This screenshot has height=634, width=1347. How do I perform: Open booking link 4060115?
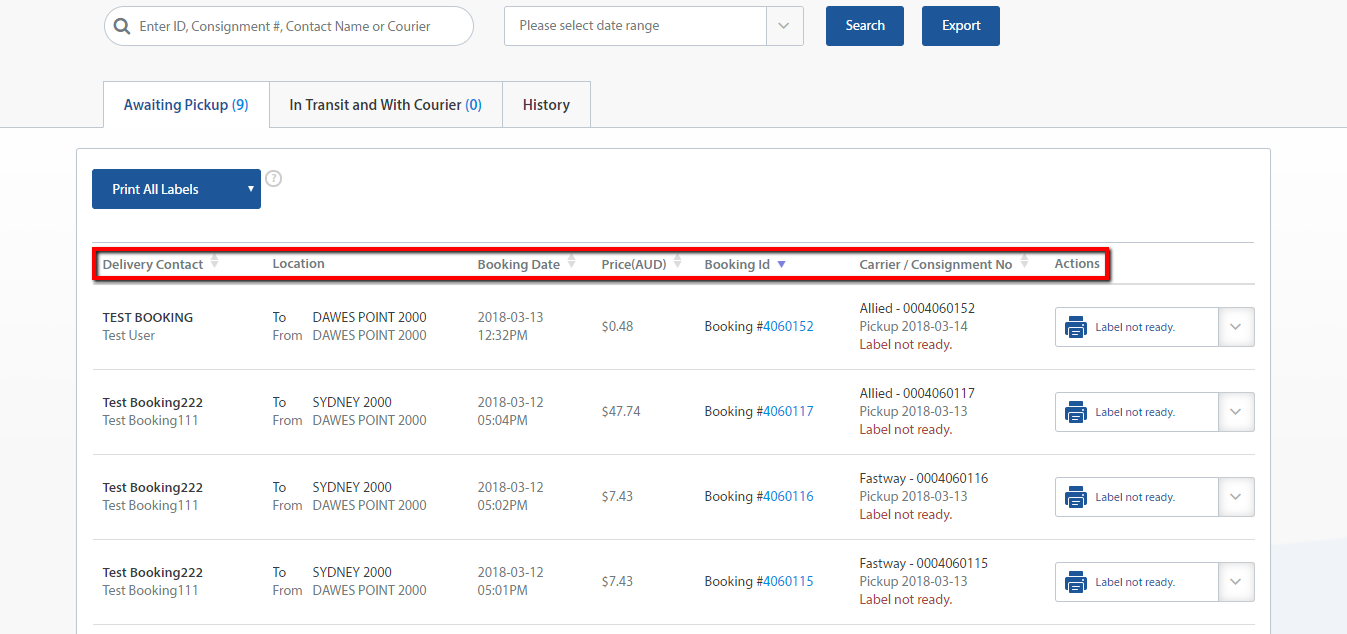[x=788, y=582]
